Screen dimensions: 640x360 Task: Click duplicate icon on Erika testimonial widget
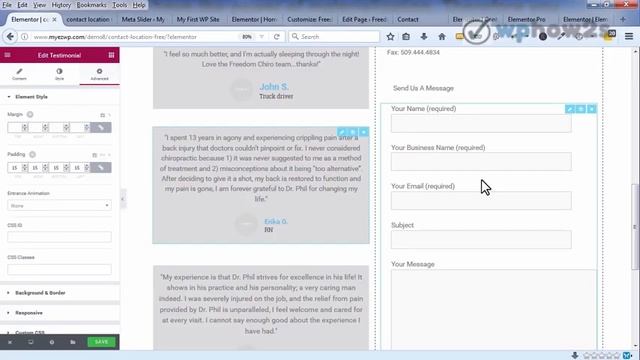[x=353, y=132]
